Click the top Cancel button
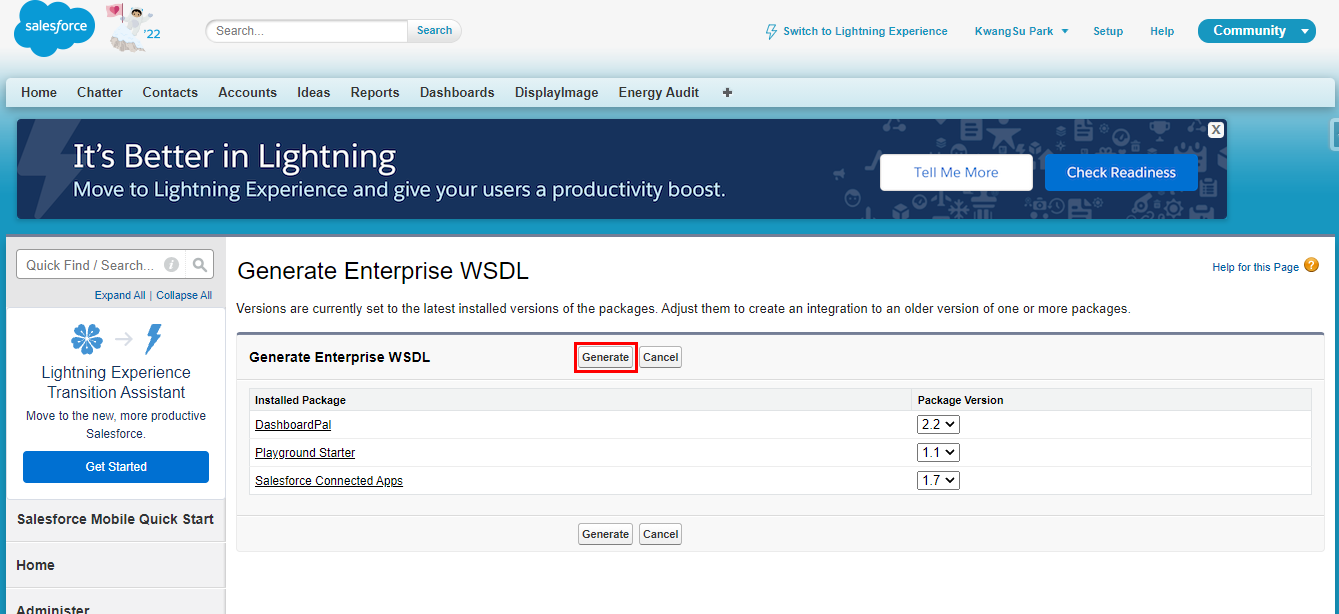 click(660, 357)
